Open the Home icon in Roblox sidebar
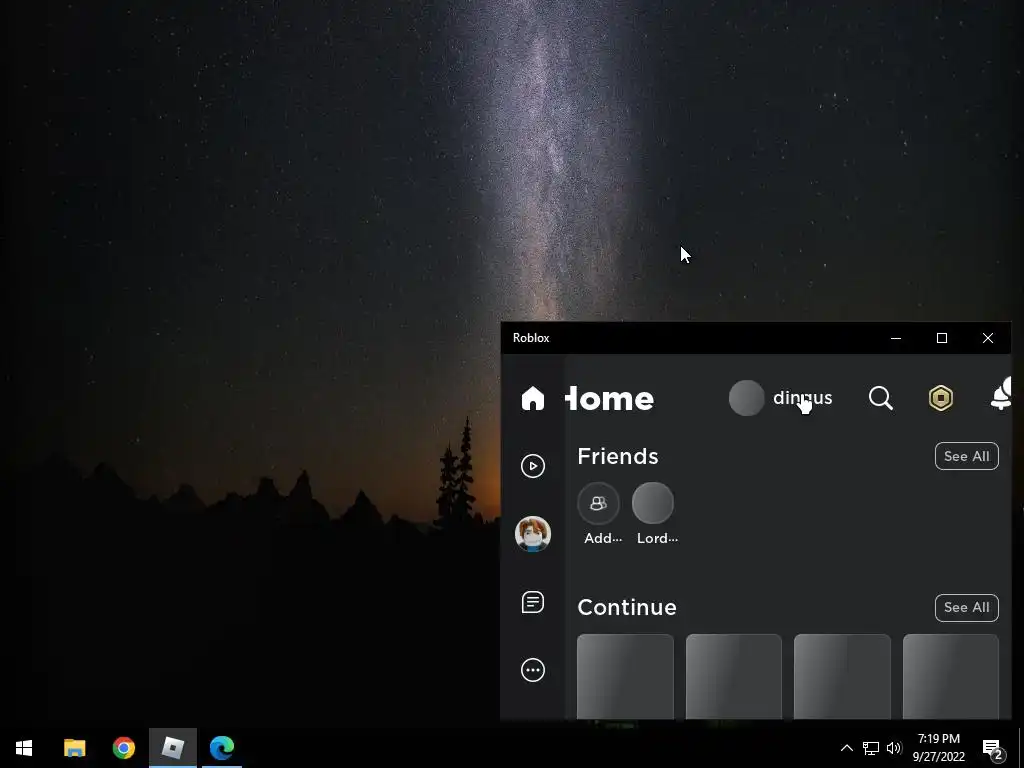 point(532,398)
